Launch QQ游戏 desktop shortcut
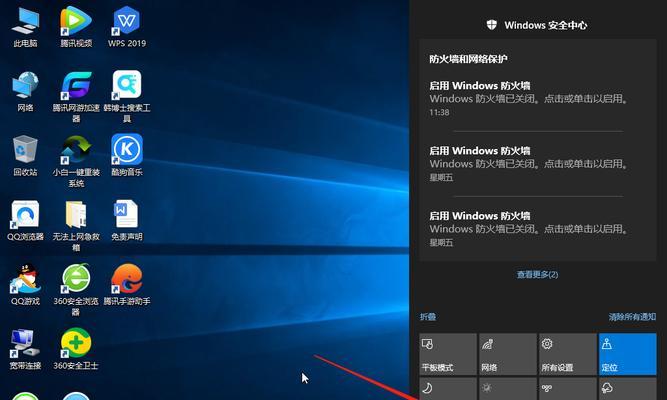667x400 pixels. coord(26,285)
